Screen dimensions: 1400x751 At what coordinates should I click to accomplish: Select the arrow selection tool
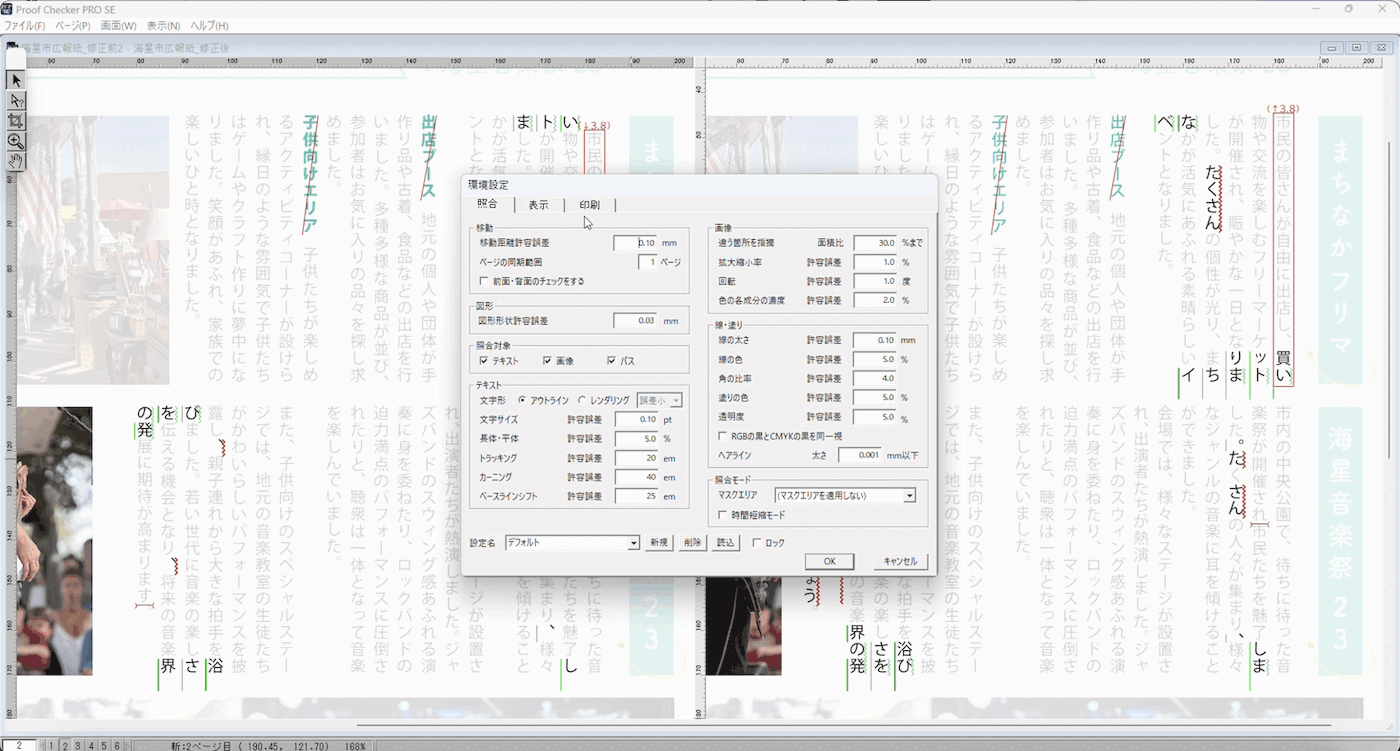click(x=16, y=80)
